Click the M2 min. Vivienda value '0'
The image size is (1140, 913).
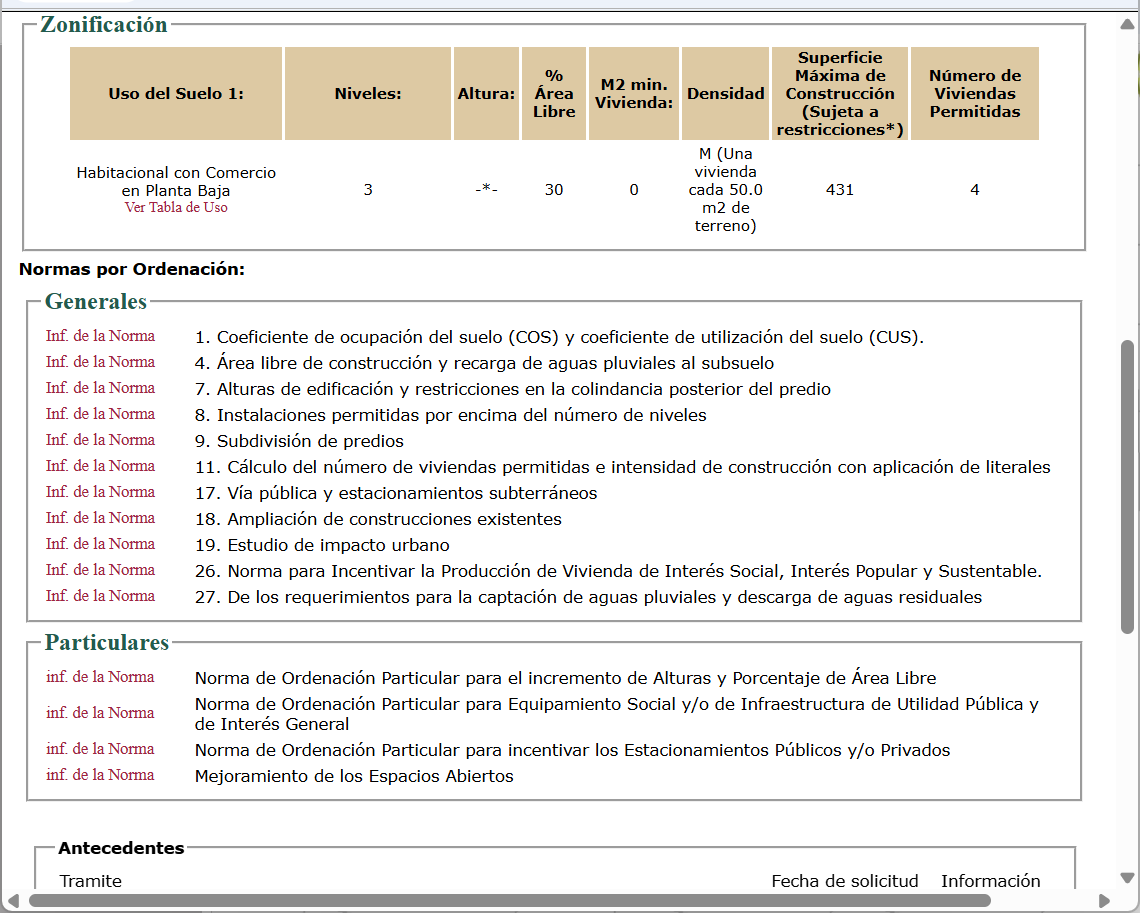634,190
